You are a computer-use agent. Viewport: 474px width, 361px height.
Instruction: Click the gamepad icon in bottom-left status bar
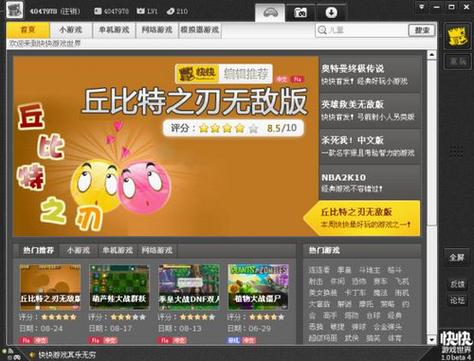[16, 357]
